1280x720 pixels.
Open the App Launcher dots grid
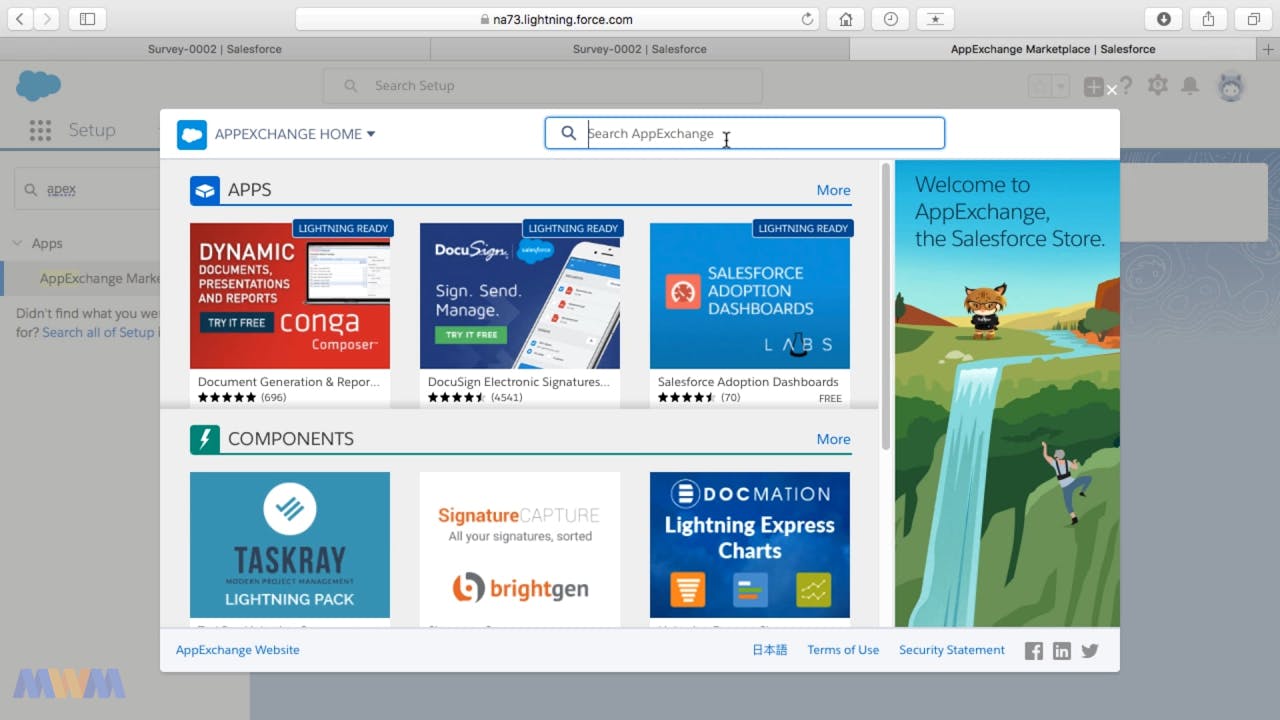[x=40, y=130]
